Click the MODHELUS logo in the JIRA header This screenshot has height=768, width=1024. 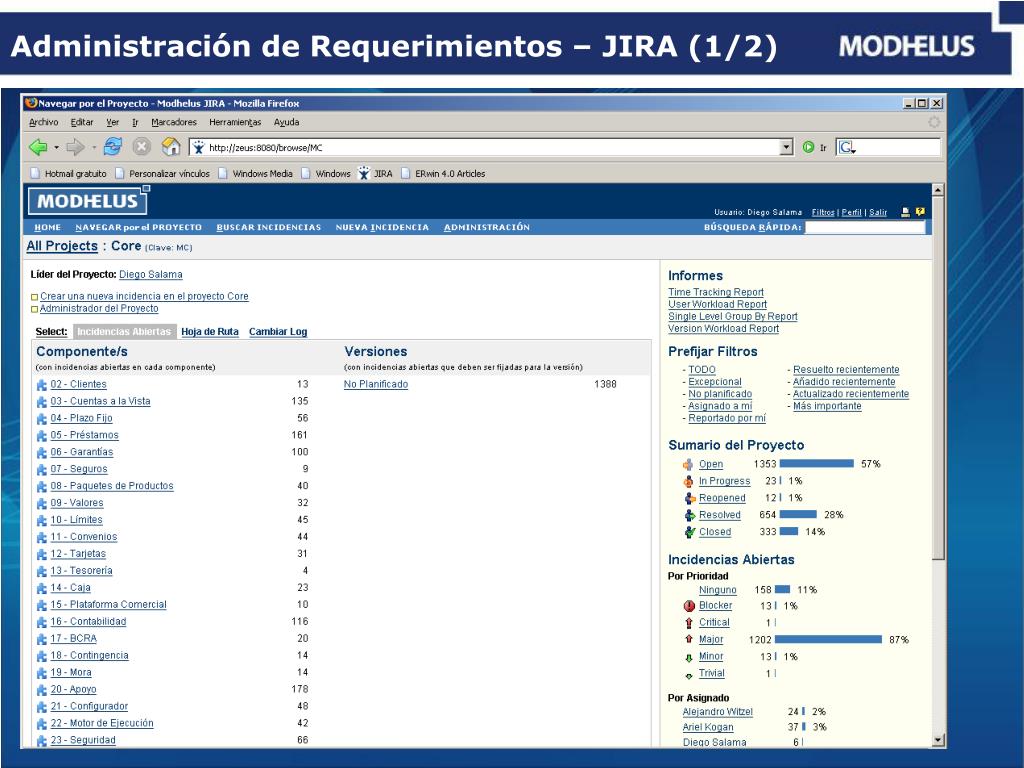pos(88,201)
